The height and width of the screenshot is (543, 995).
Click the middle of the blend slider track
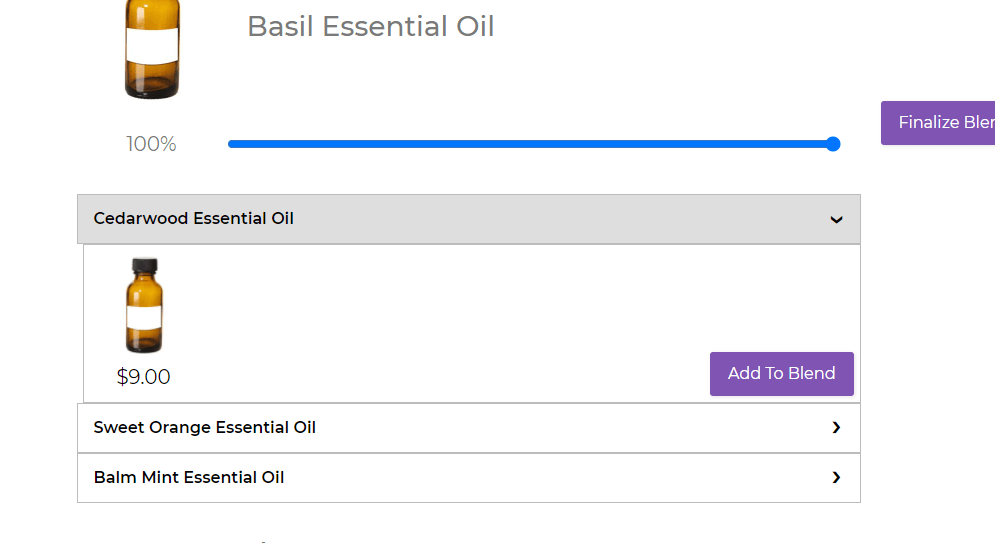click(531, 144)
